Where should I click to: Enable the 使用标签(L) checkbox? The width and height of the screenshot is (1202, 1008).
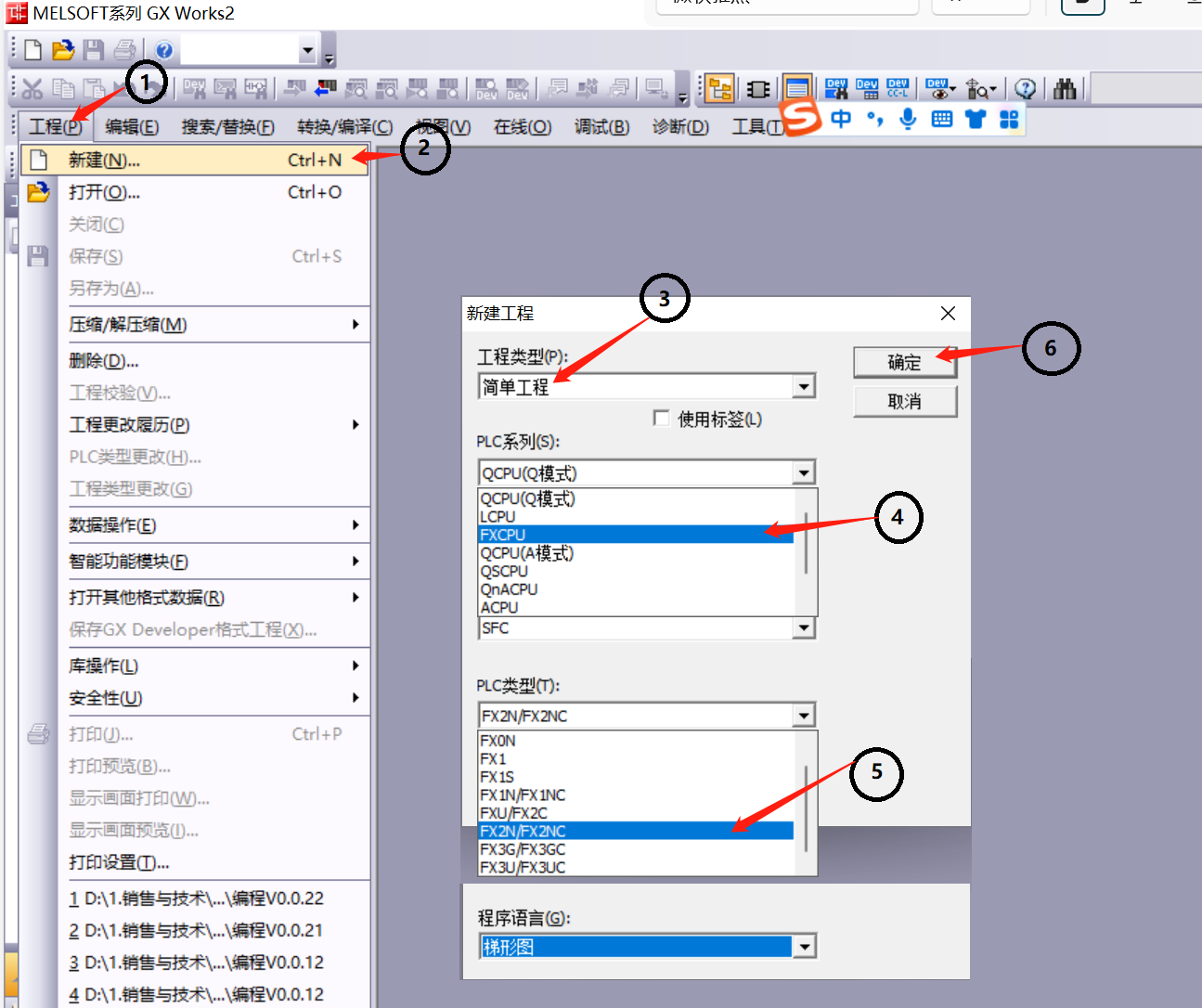(x=662, y=419)
